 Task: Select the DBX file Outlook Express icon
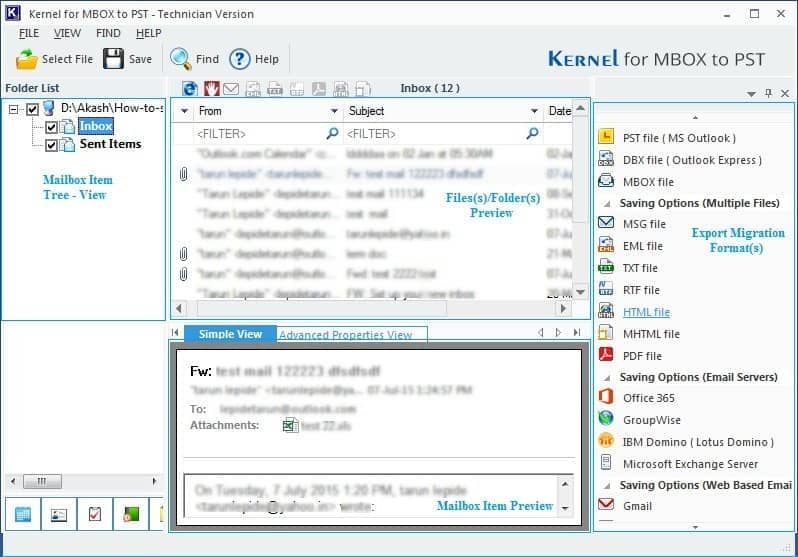coord(606,159)
